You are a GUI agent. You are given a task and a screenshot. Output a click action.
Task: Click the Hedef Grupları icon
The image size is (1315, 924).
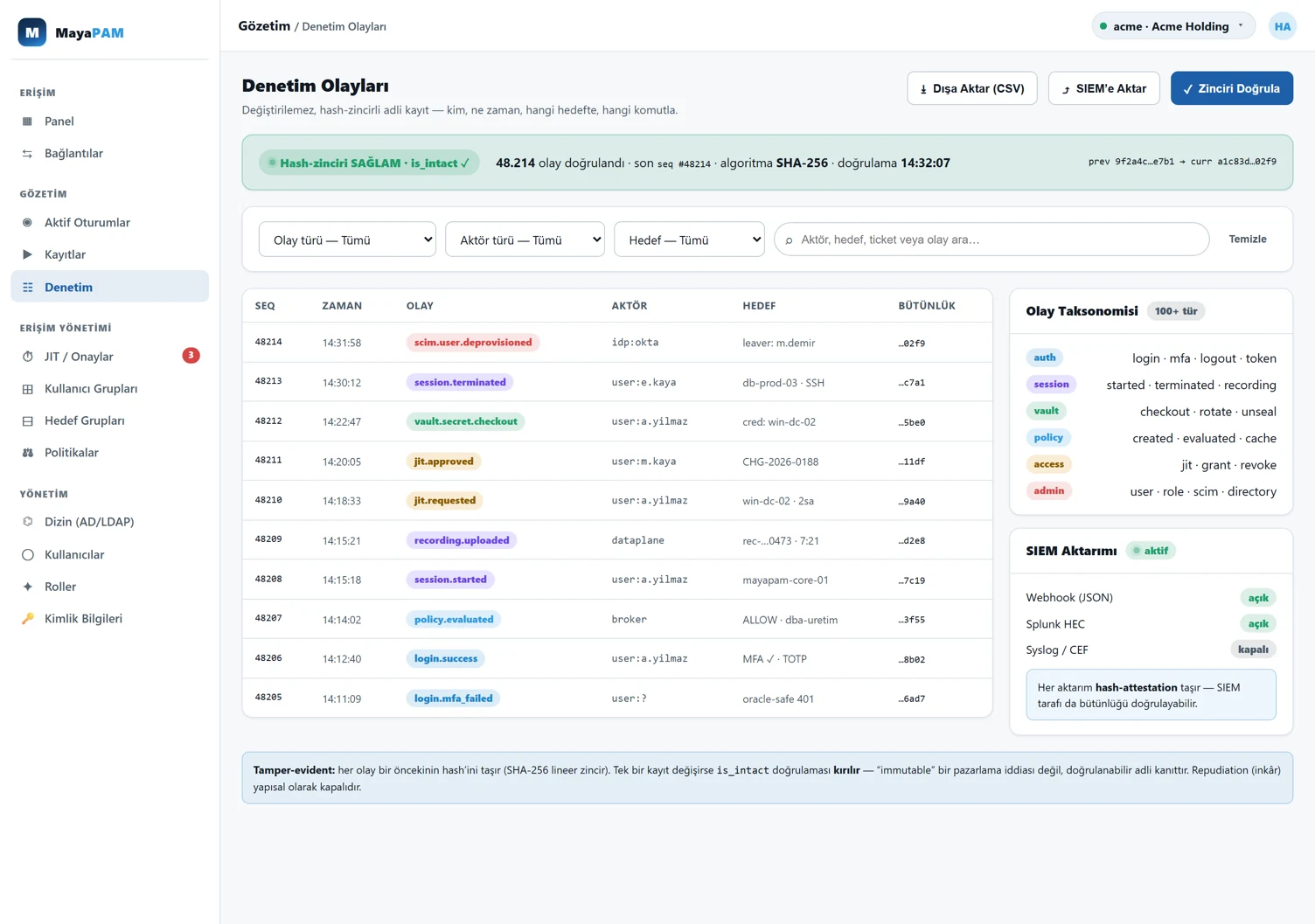point(27,420)
